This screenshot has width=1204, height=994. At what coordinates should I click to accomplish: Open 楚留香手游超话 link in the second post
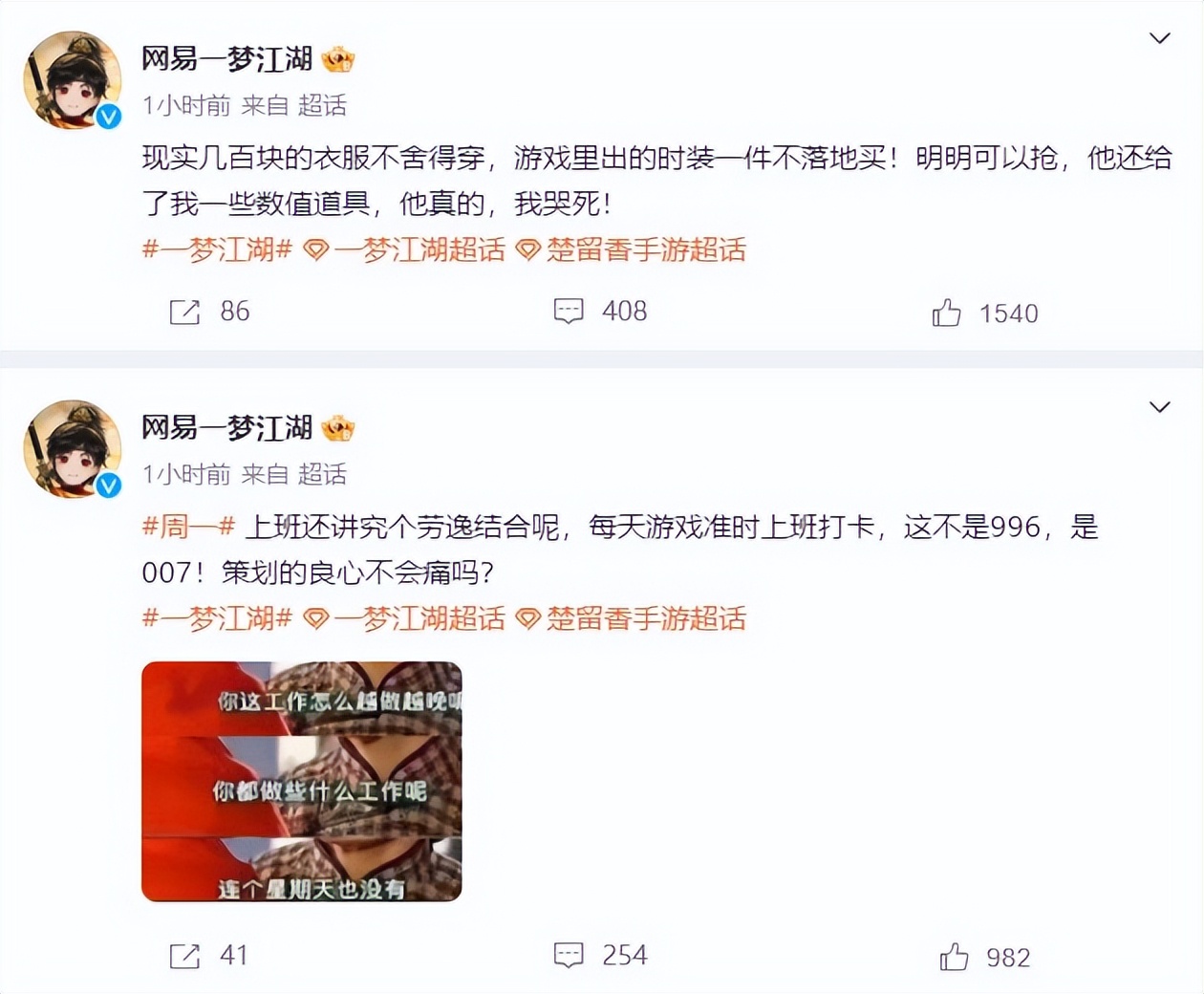tap(631, 619)
